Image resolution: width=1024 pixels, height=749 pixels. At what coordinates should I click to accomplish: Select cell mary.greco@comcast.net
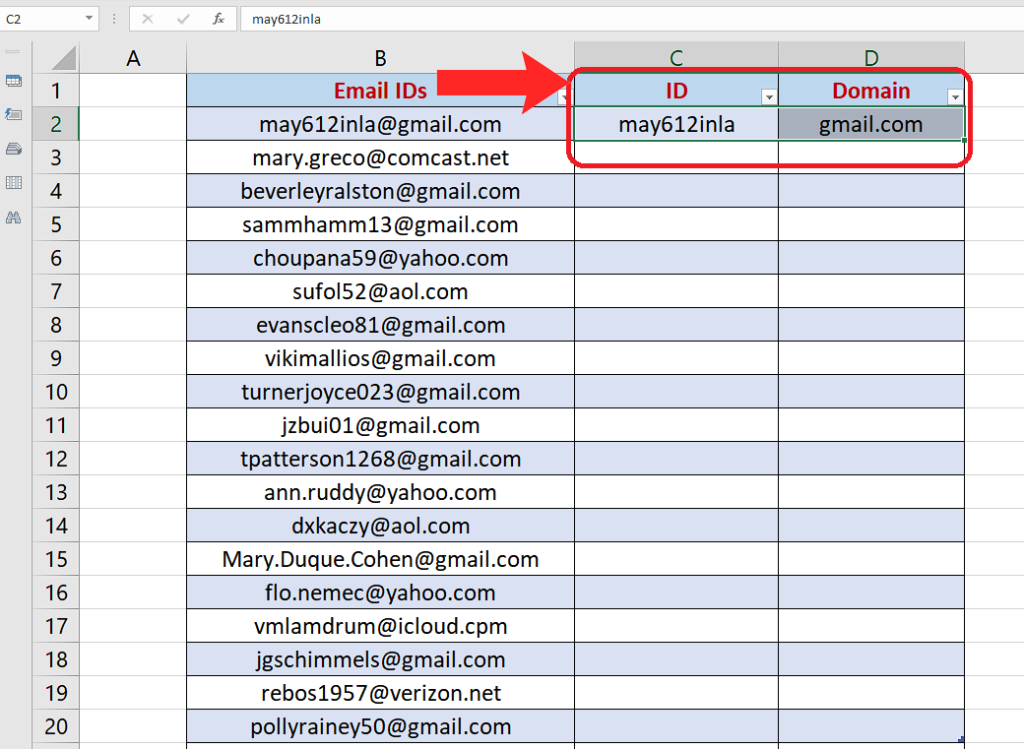pyautogui.click(x=380, y=157)
